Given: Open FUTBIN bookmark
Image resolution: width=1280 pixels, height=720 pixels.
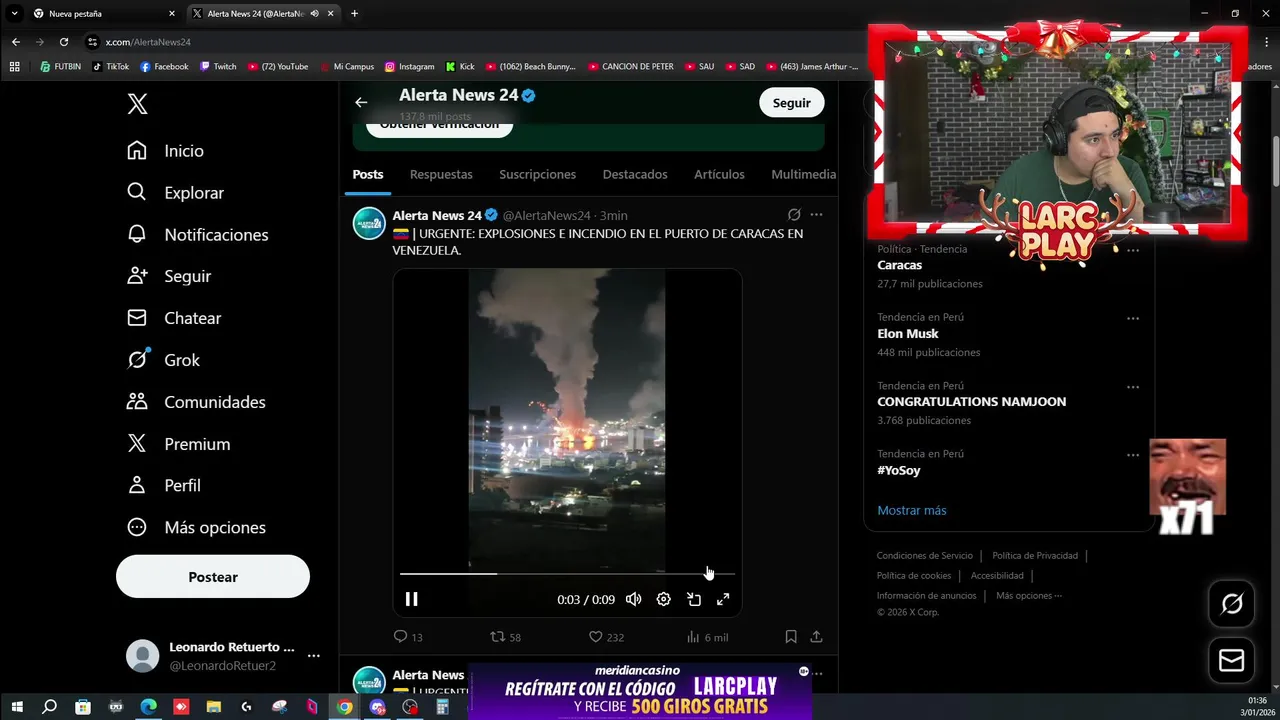Looking at the screenshot, I should click(61, 67).
